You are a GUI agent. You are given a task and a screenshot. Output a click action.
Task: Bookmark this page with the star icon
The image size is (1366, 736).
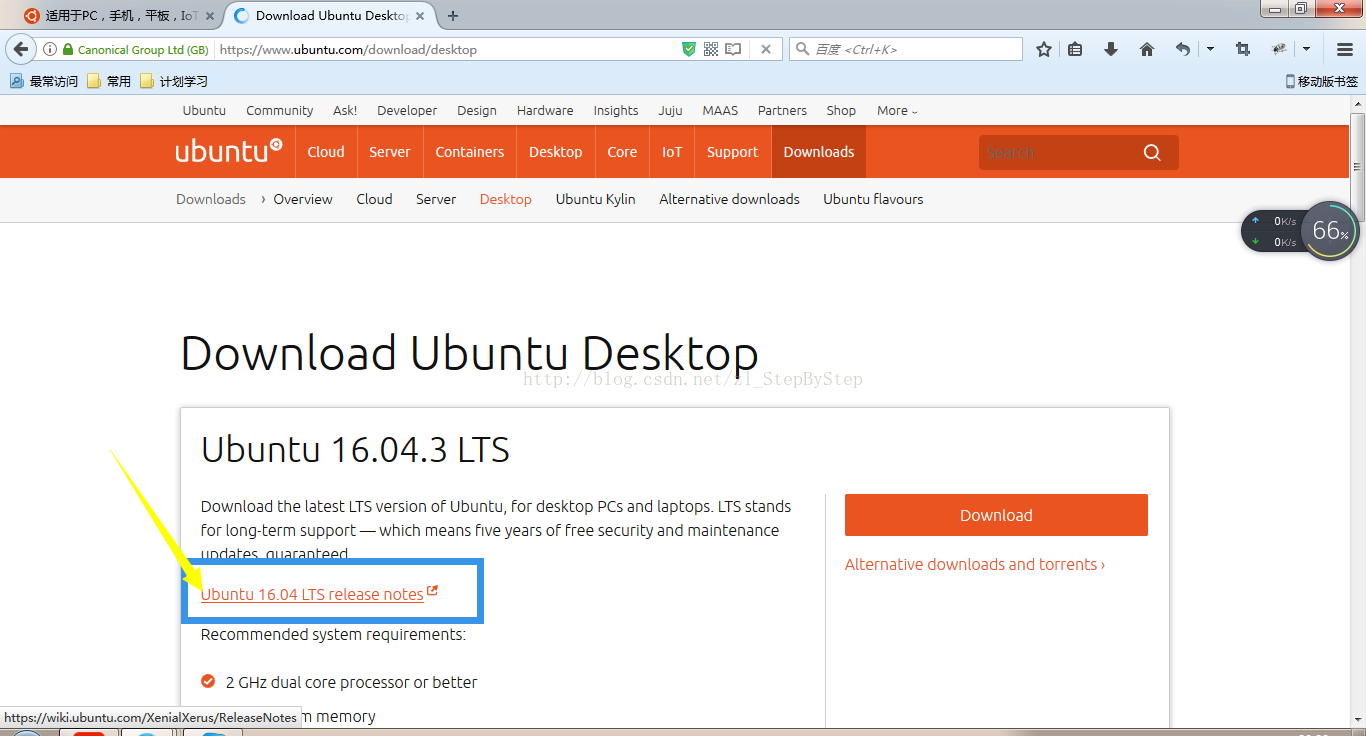[1043, 49]
